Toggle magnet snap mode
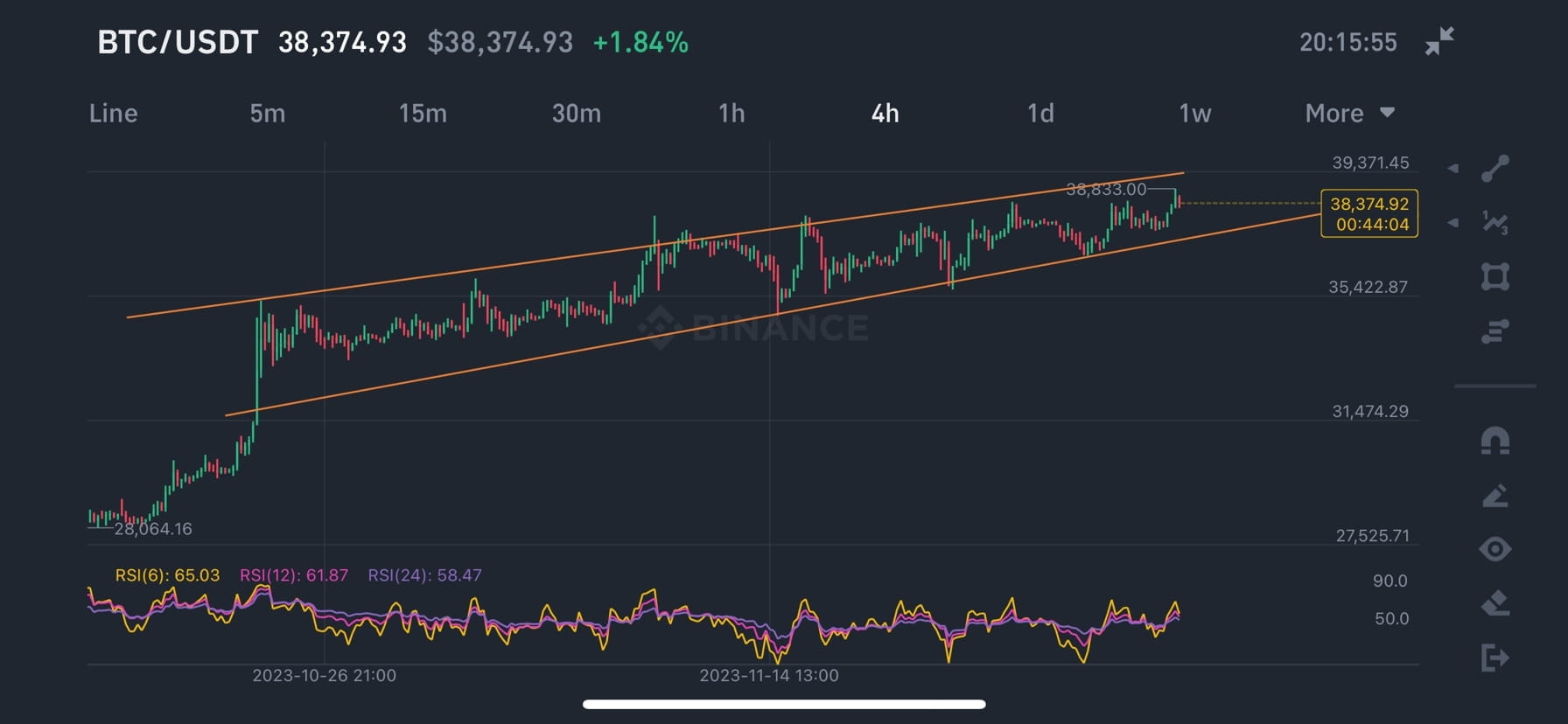Image resolution: width=1568 pixels, height=724 pixels. tap(1494, 441)
